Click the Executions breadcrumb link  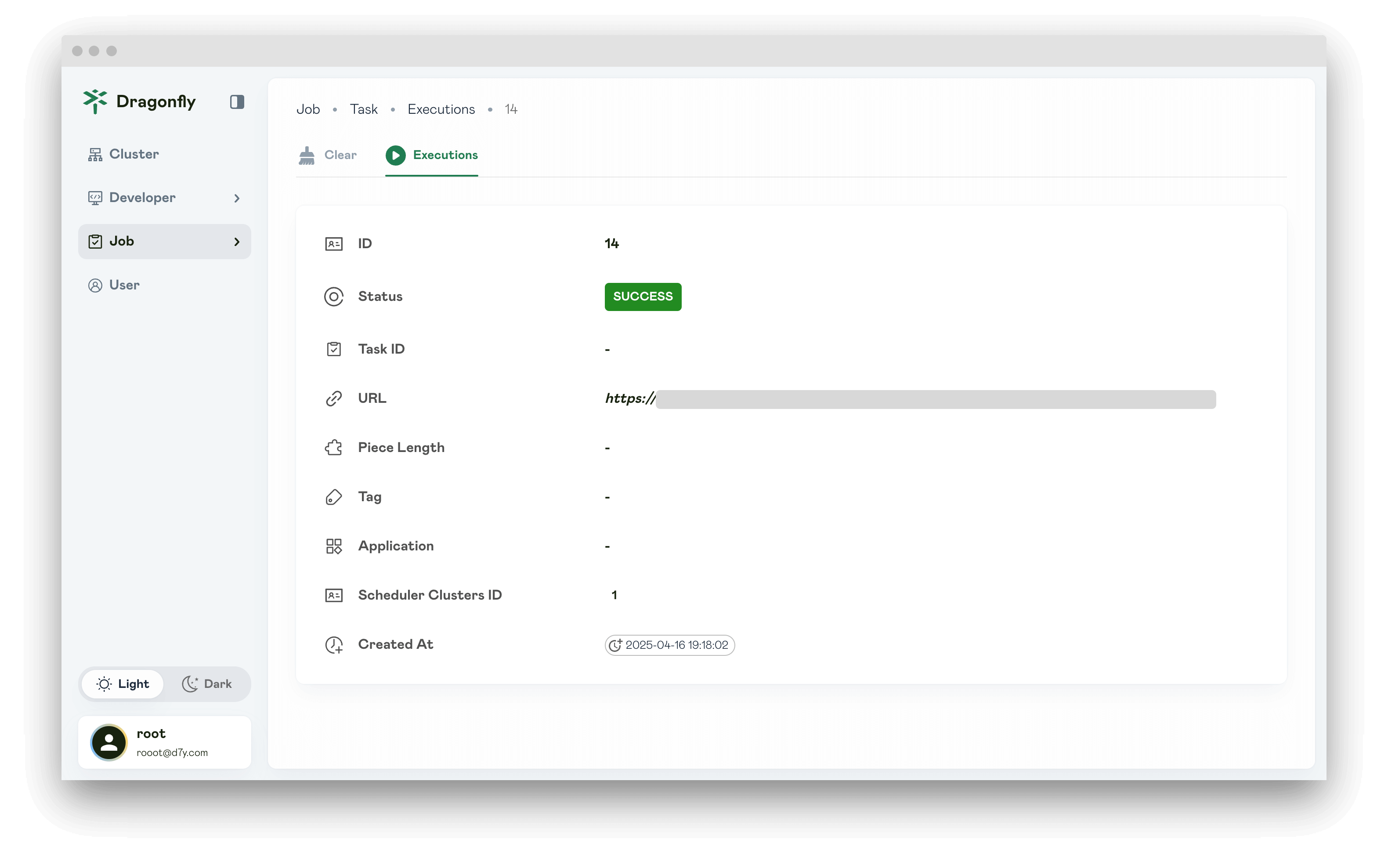pyautogui.click(x=441, y=109)
